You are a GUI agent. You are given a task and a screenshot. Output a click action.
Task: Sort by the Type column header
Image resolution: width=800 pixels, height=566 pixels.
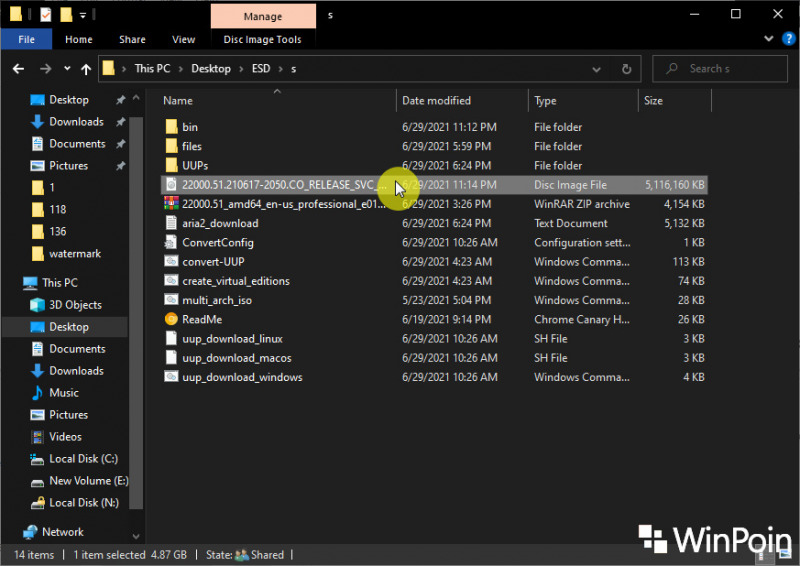[x=545, y=101]
